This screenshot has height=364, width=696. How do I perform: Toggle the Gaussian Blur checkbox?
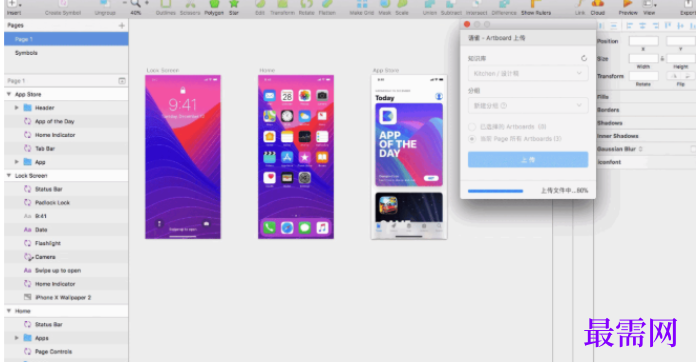coord(693,149)
